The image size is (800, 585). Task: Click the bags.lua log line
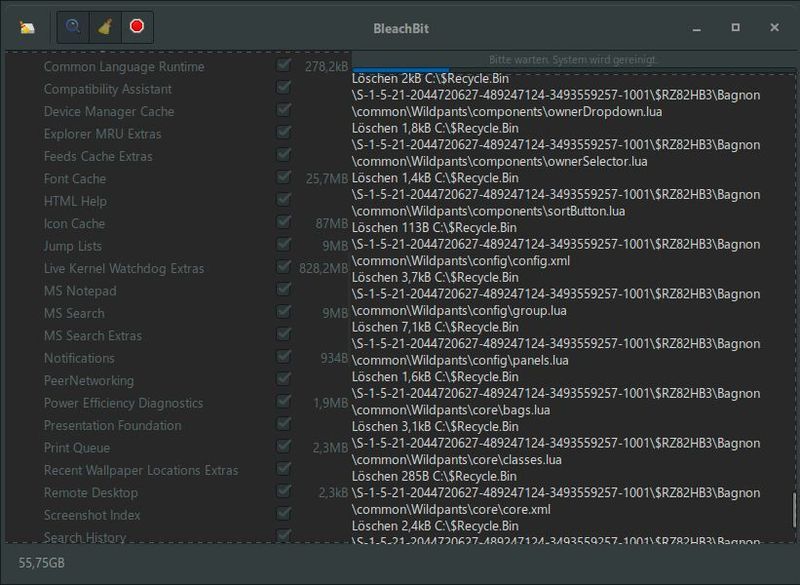coord(451,410)
